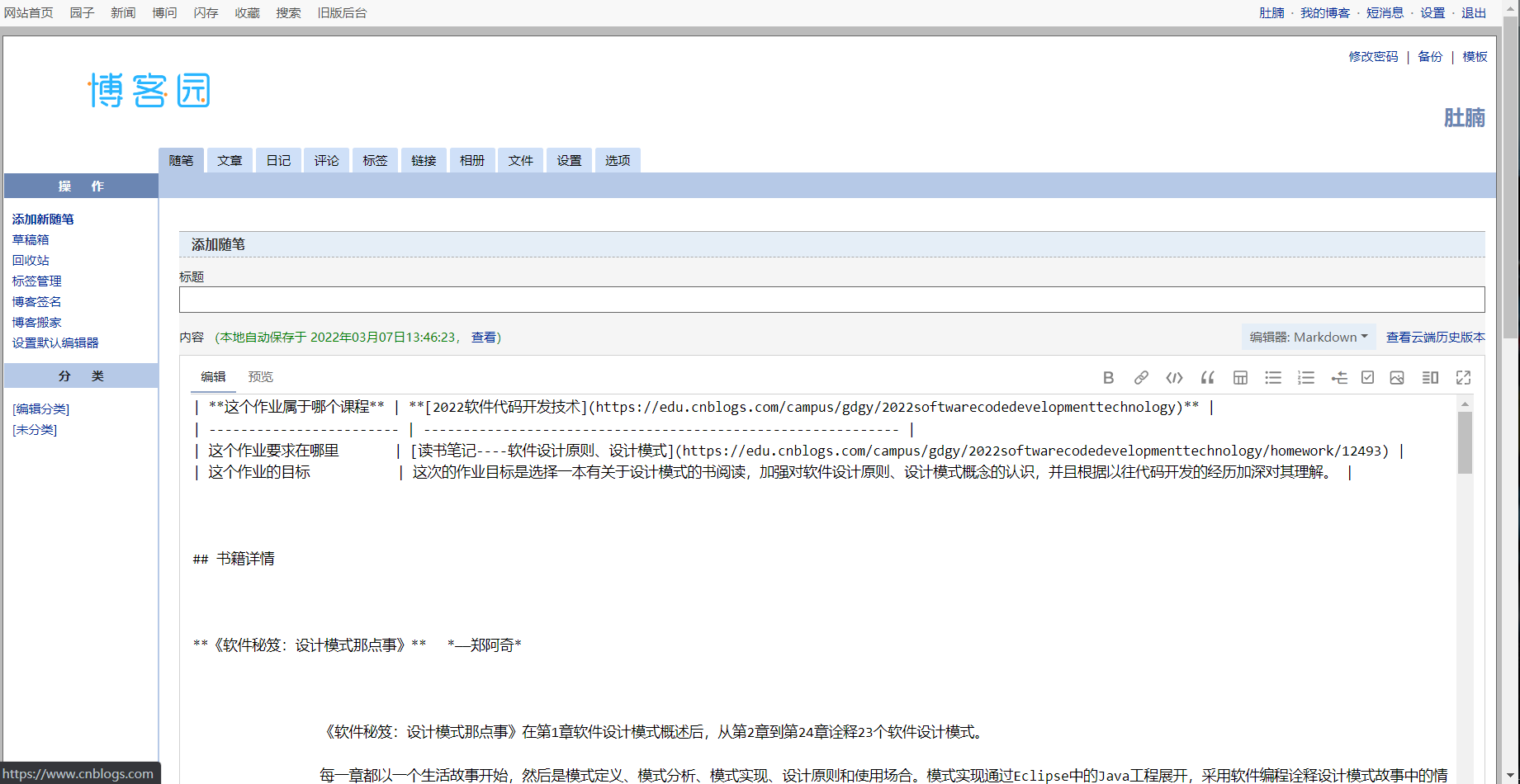Click the arrow-and-lines icon beside the numbered list
Screen dimensions: 1520x784
1339,378
